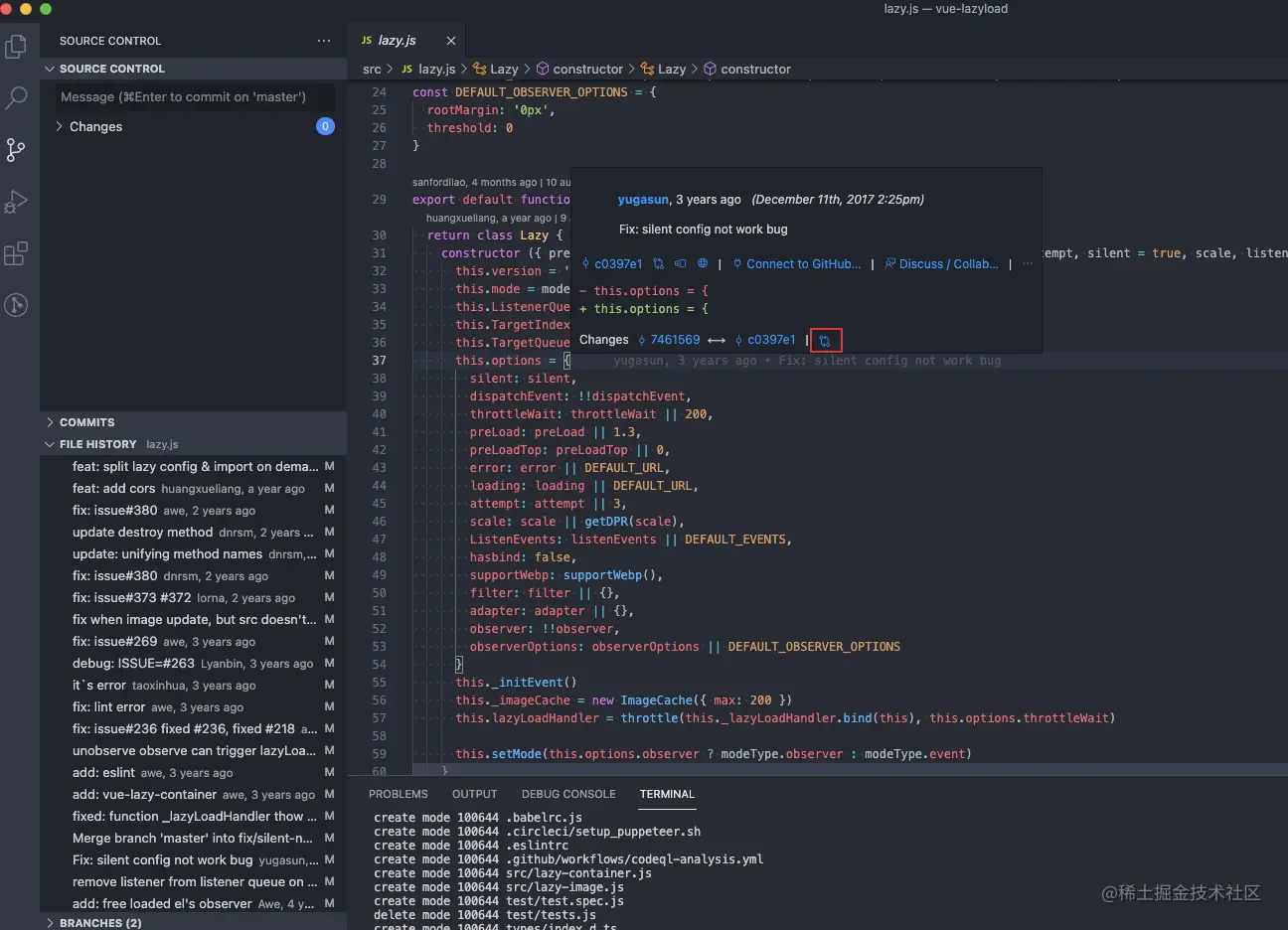Open the Explorer view in the activity bar

tap(16, 46)
